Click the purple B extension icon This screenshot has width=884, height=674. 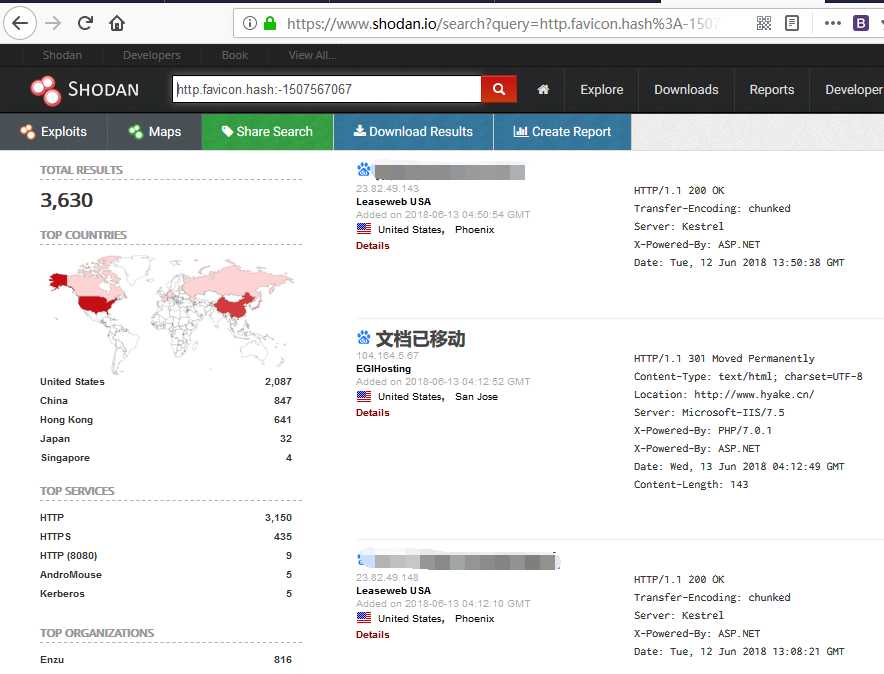860,23
